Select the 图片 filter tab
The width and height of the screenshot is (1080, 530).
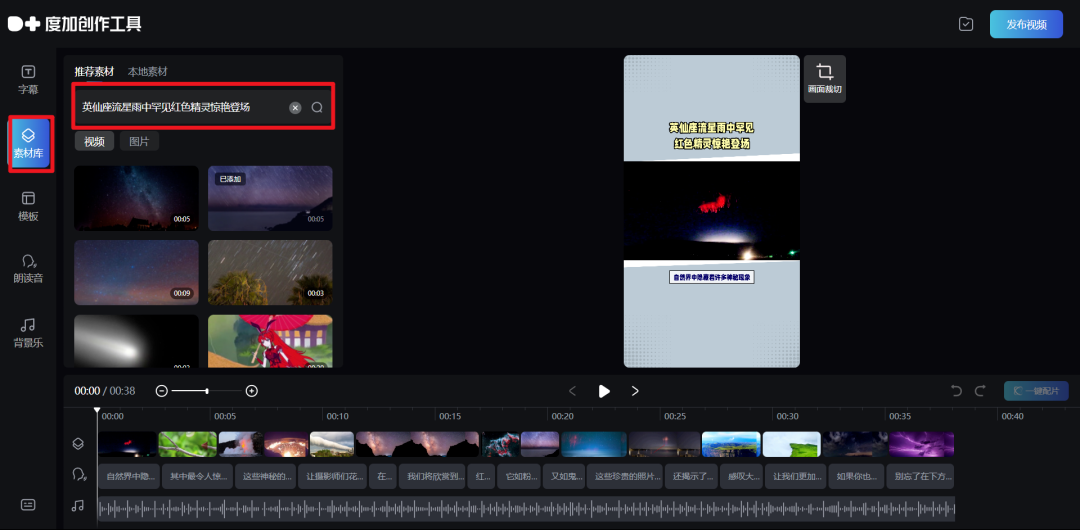click(x=139, y=141)
